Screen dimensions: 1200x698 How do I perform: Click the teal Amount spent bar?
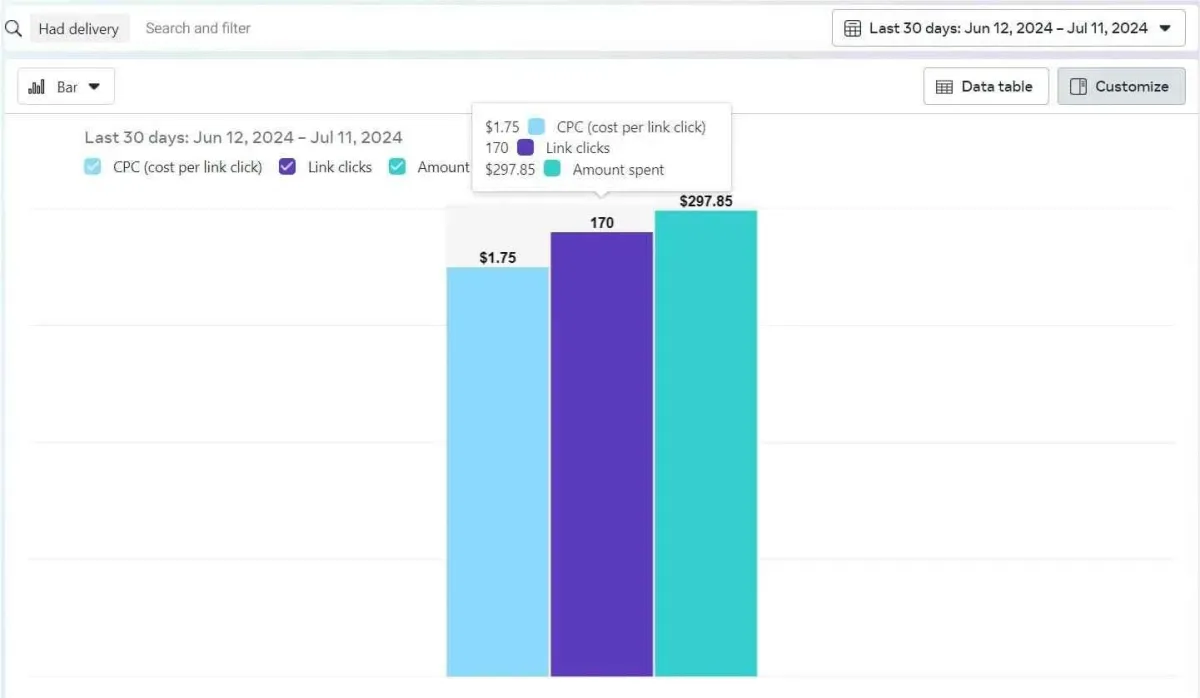tap(706, 443)
